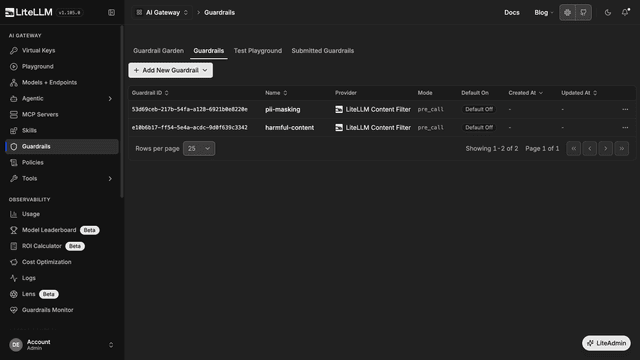Screen dimensions: 640x360
Task: Open notifications bell
Action: pos(625,13)
